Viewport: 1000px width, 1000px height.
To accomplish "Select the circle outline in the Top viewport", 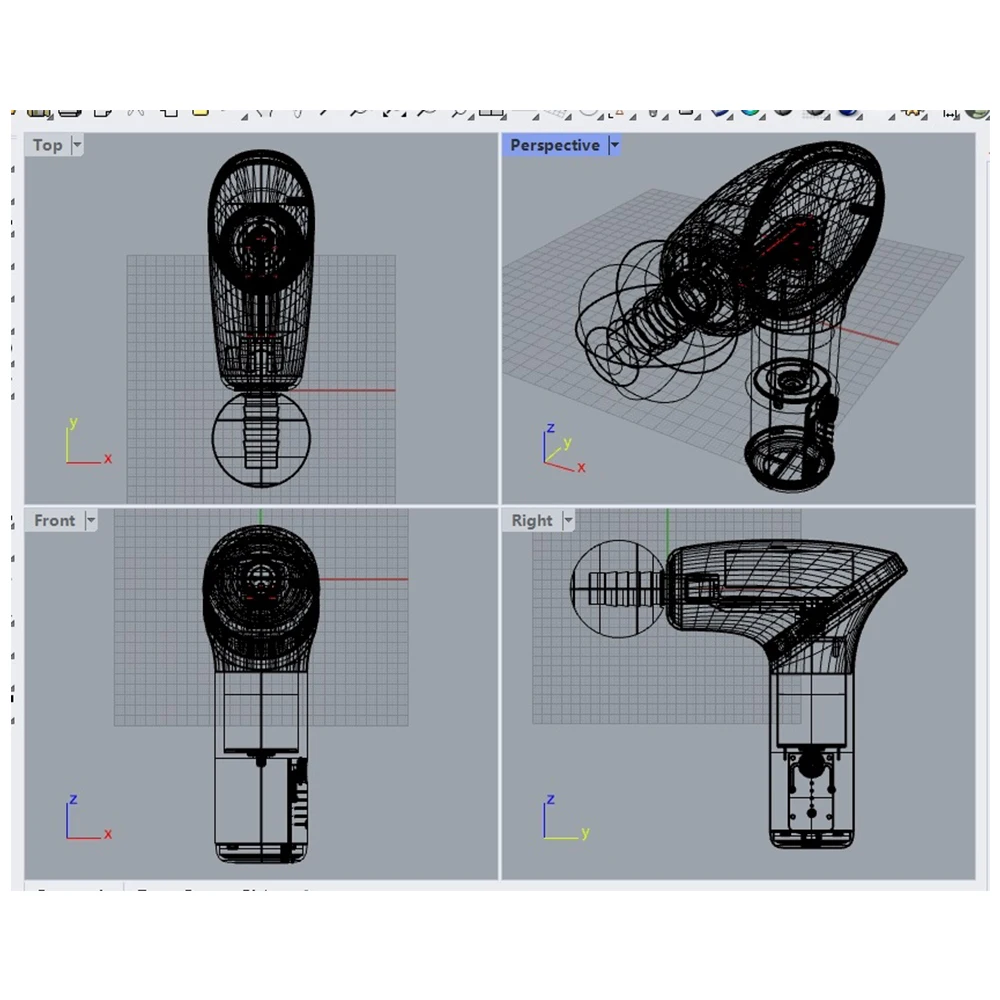I will [x=261, y=438].
